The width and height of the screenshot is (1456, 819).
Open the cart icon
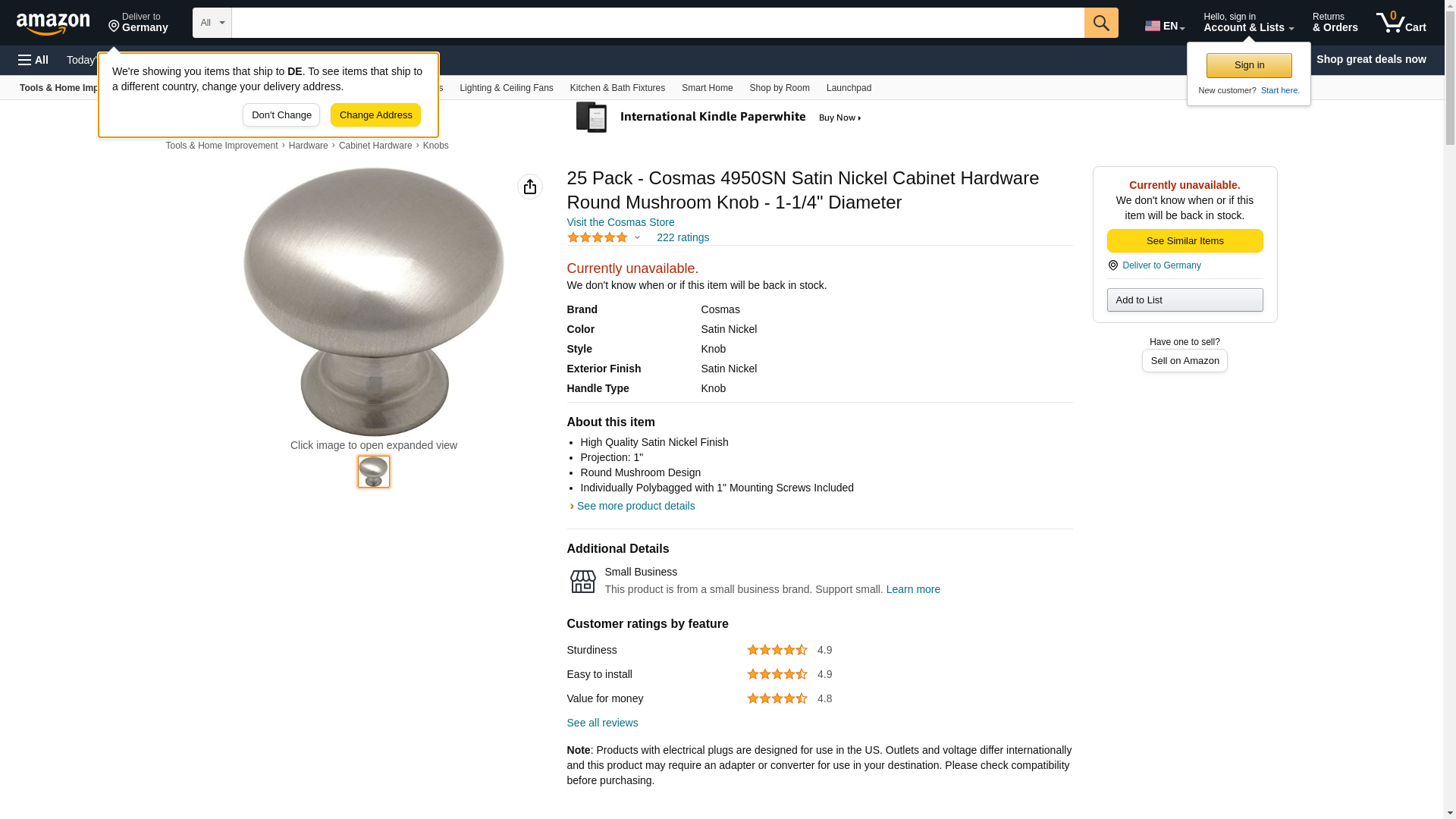1401,23
